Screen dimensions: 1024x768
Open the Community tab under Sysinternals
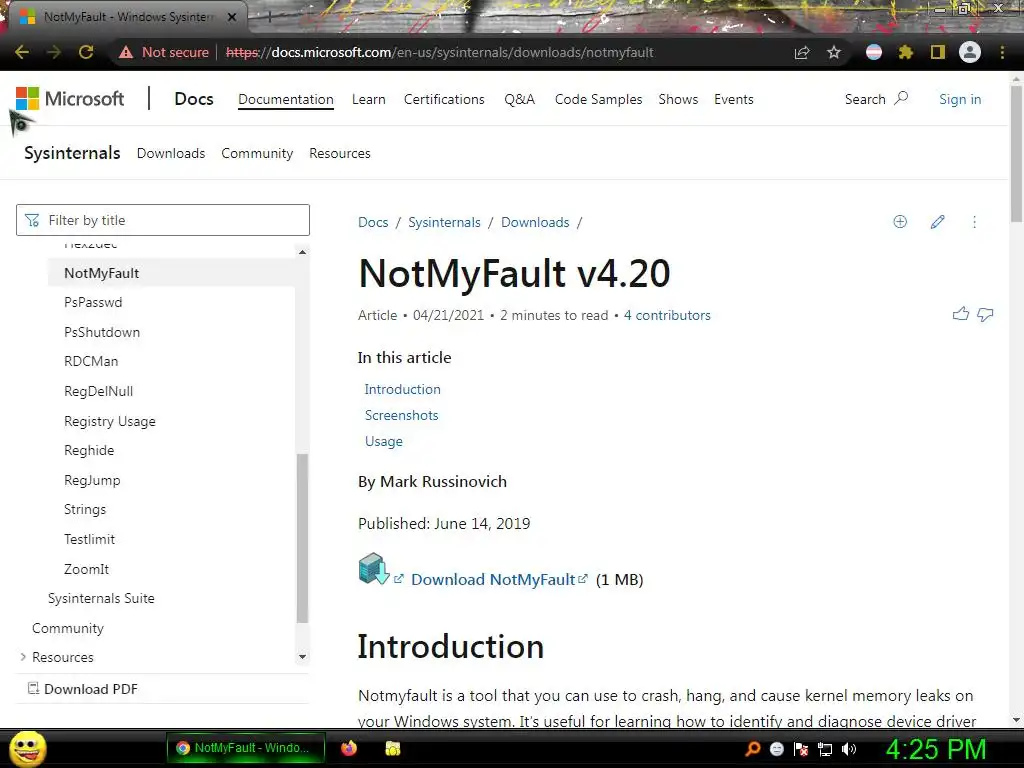pyautogui.click(x=257, y=153)
